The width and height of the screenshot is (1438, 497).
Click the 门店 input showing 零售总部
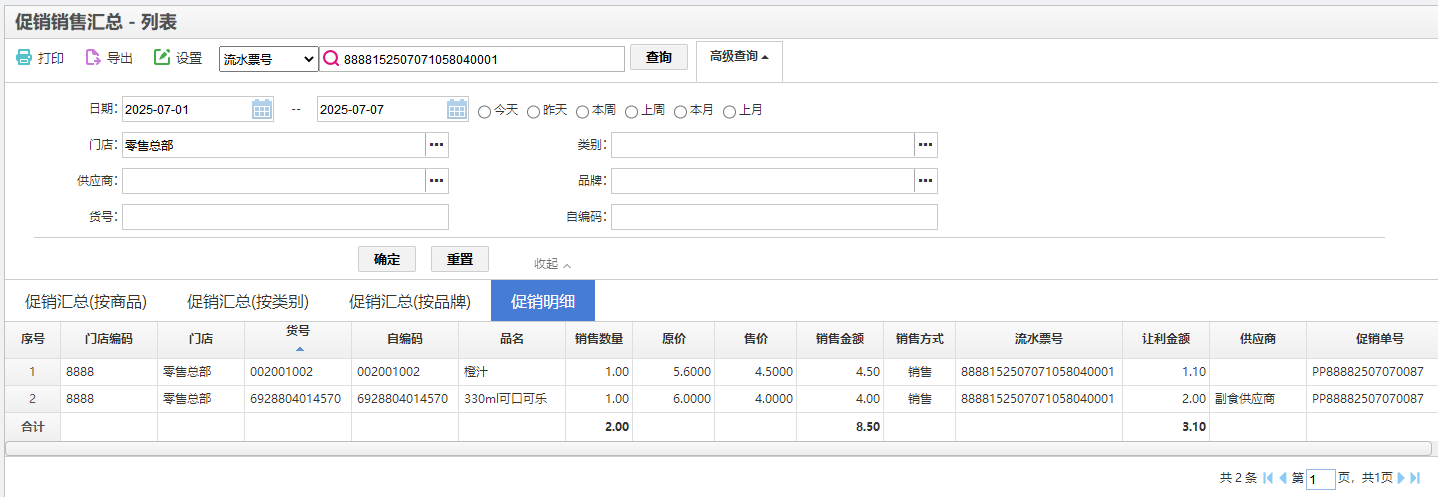coord(274,145)
